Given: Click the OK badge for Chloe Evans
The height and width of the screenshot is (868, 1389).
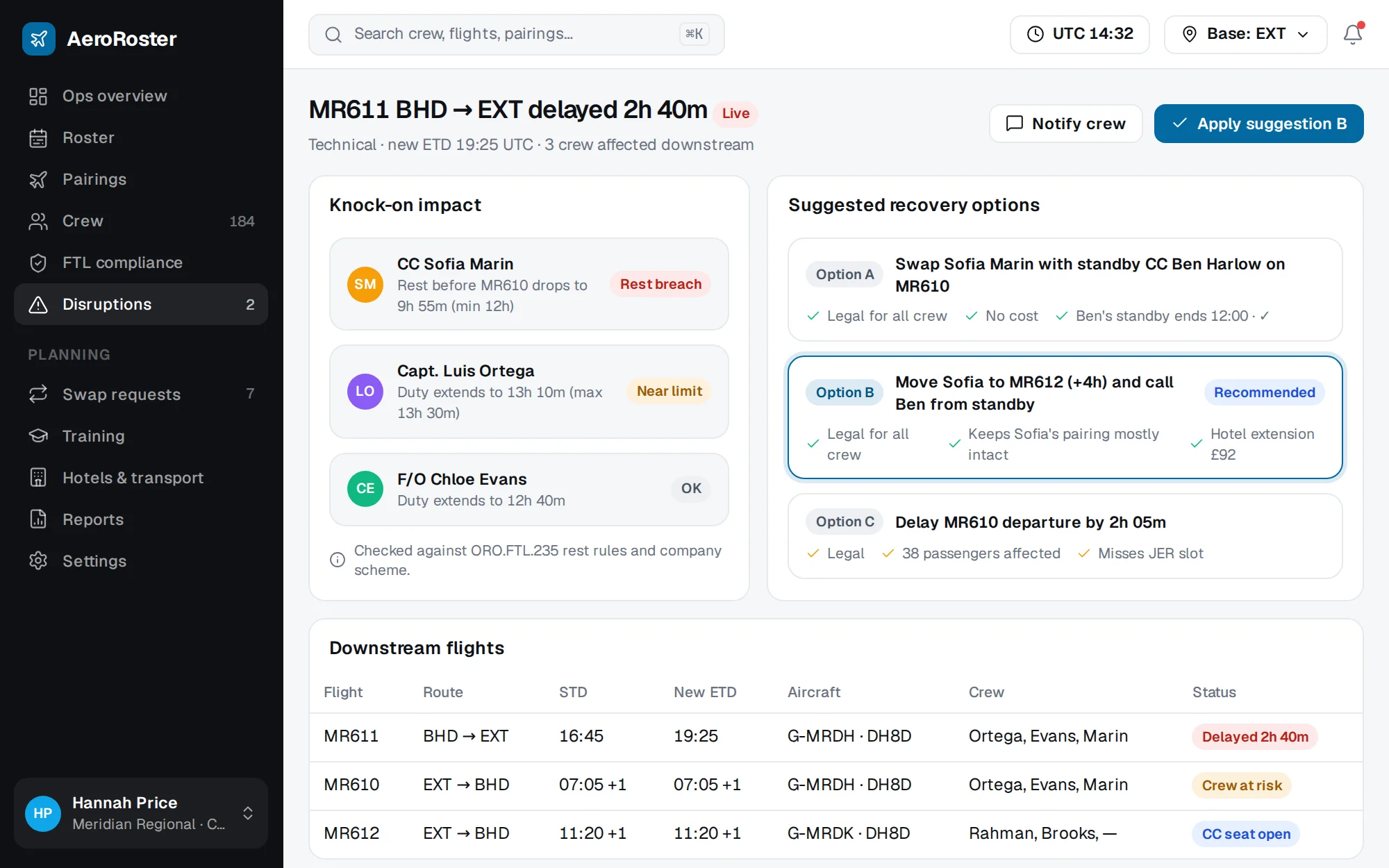Looking at the screenshot, I should 691,488.
